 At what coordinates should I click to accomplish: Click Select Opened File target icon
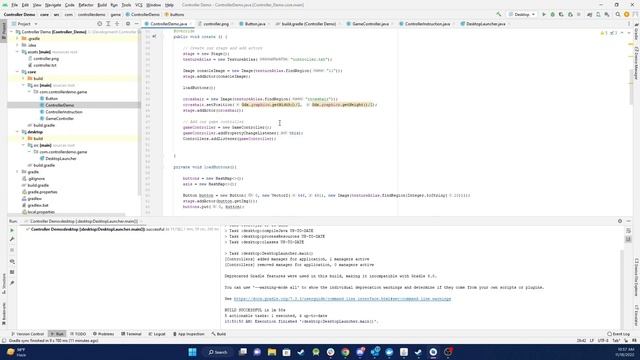tap(99, 24)
